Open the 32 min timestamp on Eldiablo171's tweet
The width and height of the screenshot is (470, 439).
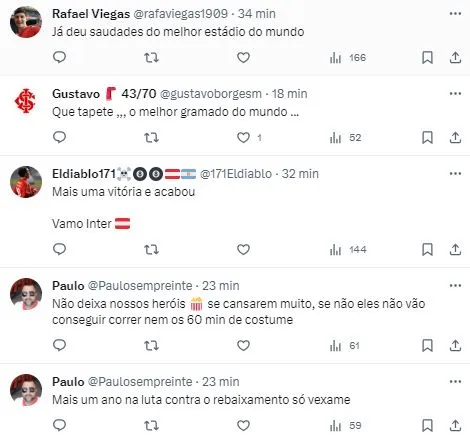[300, 174]
